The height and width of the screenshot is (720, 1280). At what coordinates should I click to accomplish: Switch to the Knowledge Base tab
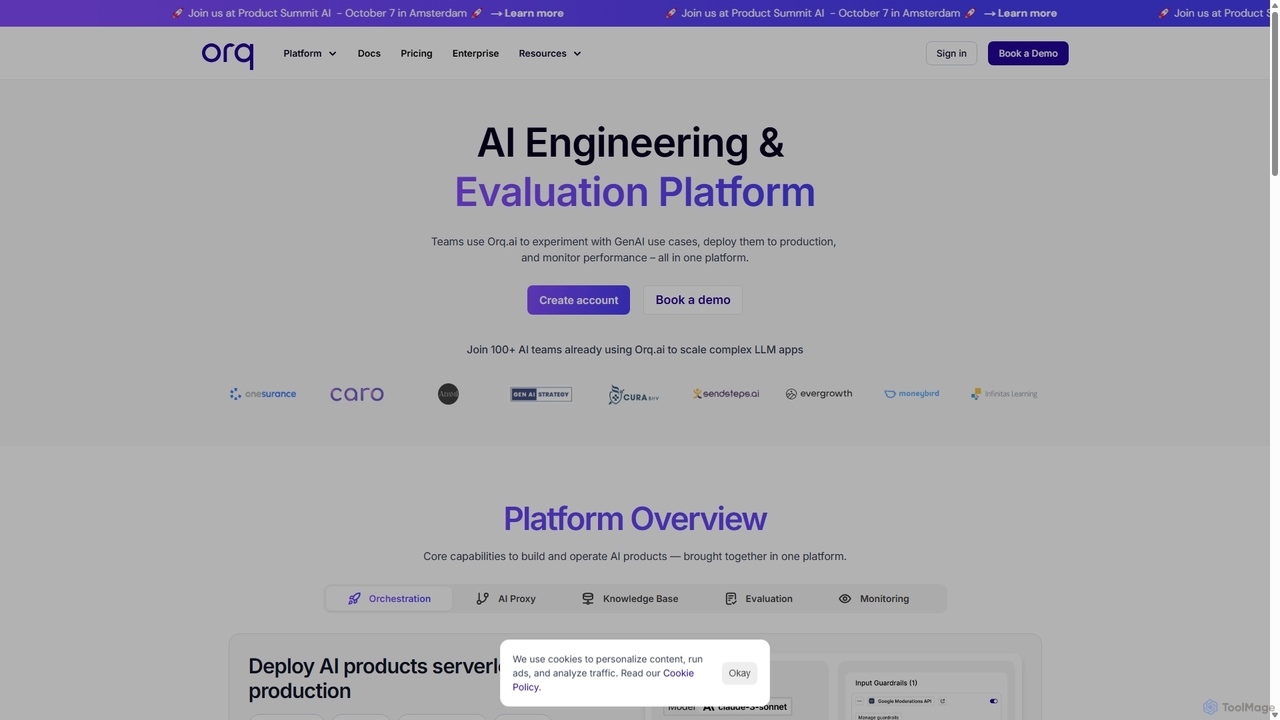630,599
